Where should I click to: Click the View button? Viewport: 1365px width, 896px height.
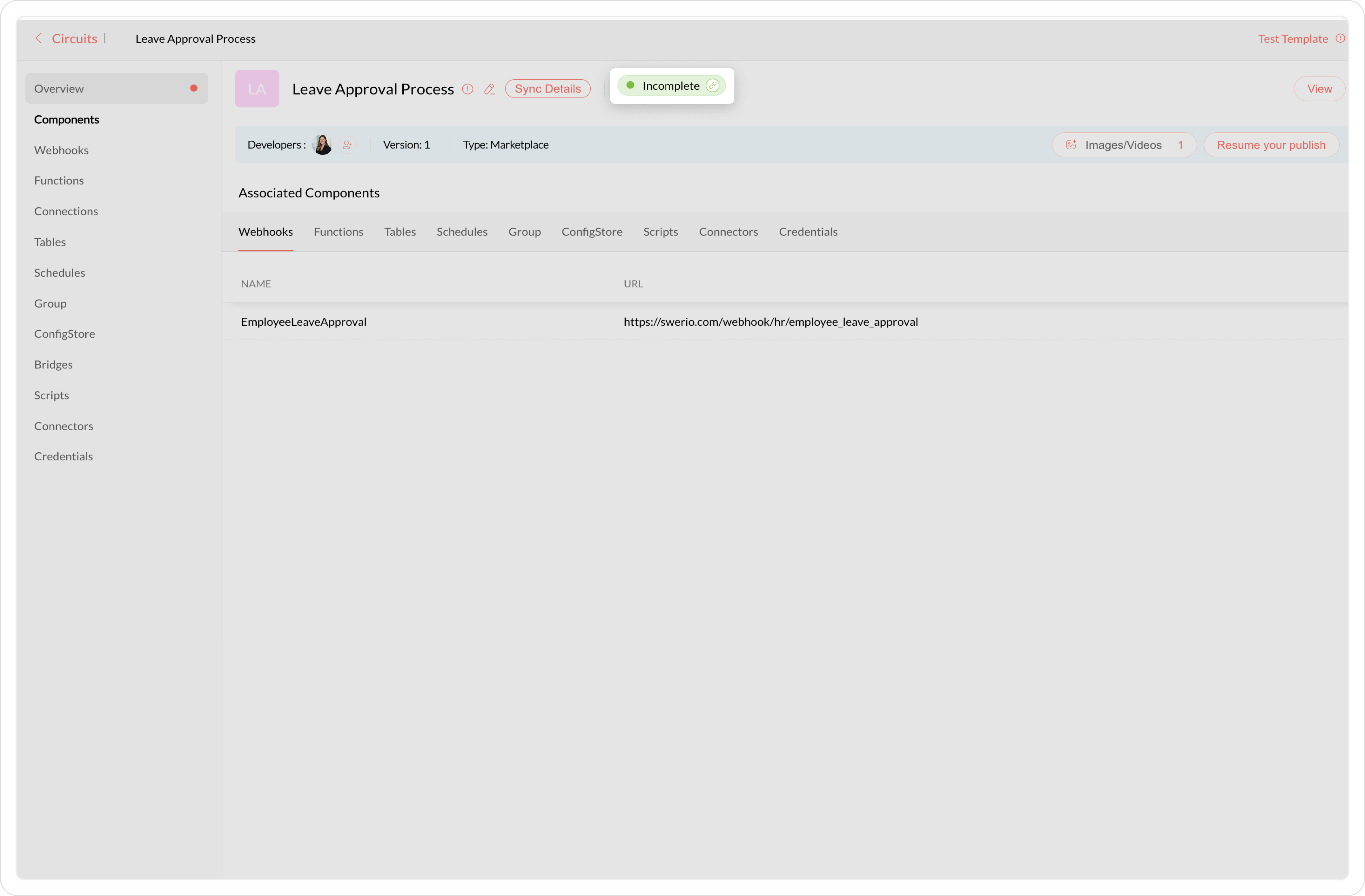1319,89
